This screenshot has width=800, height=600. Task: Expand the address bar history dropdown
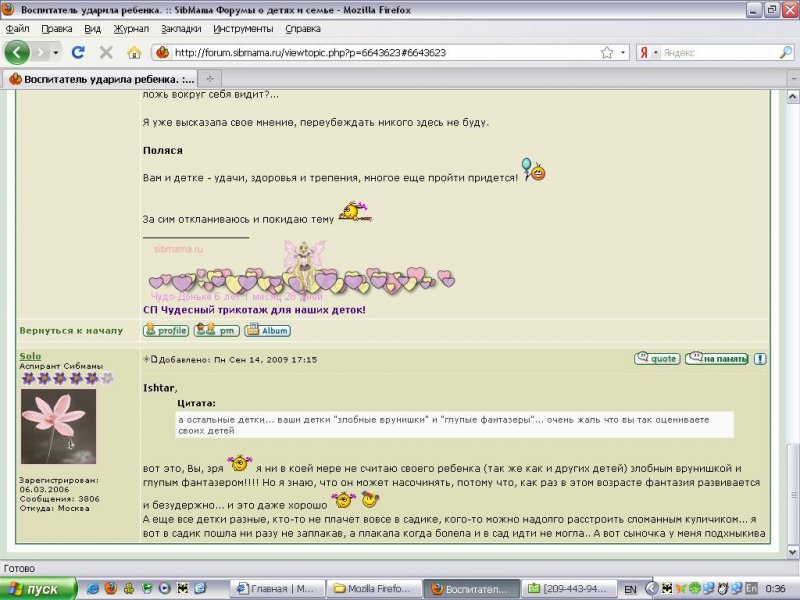[624, 52]
